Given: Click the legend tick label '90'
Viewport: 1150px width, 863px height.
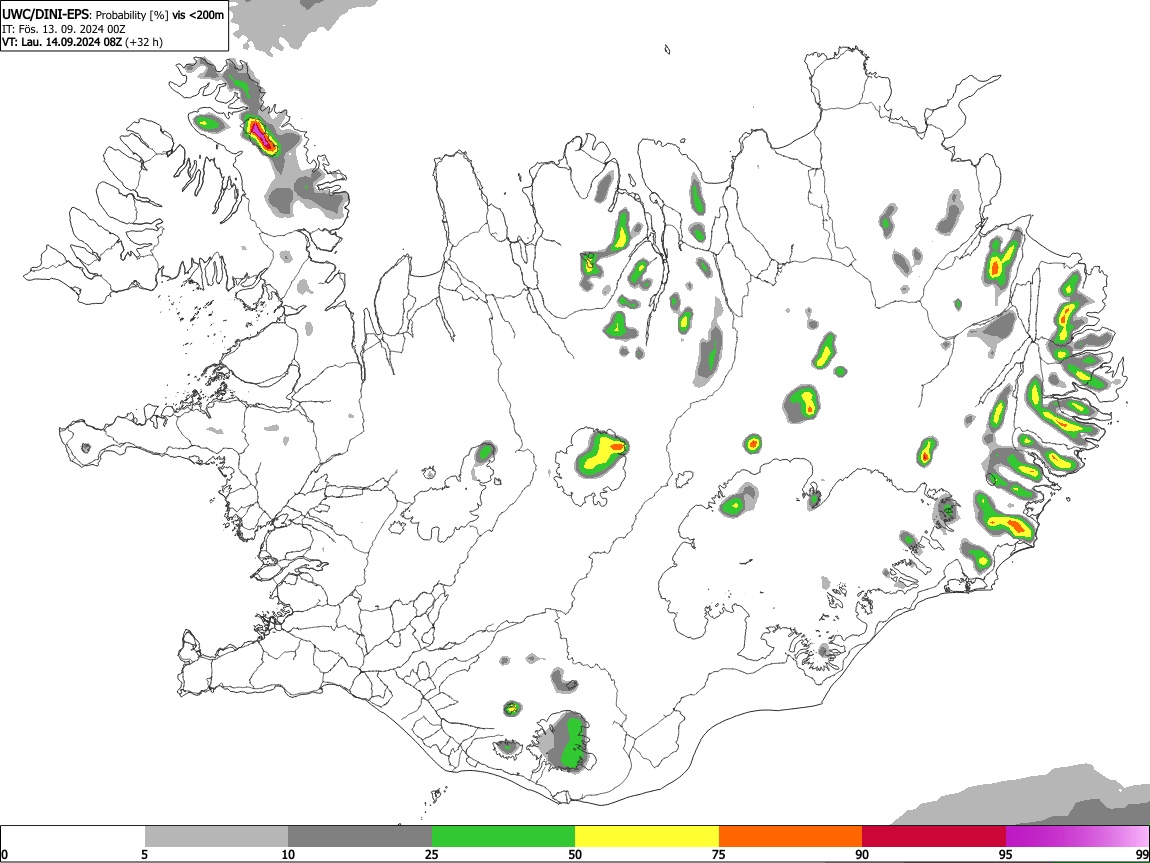Looking at the screenshot, I should point(862,855).
